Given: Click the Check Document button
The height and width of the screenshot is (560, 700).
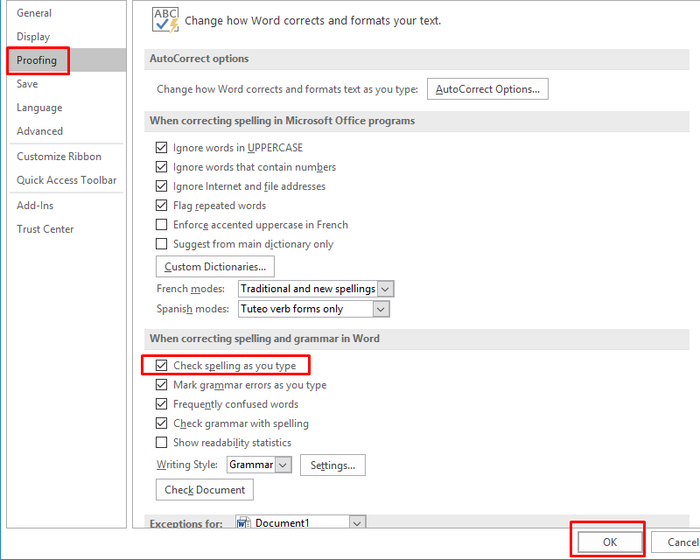Looking at the screenshot, I should (204, 490).
